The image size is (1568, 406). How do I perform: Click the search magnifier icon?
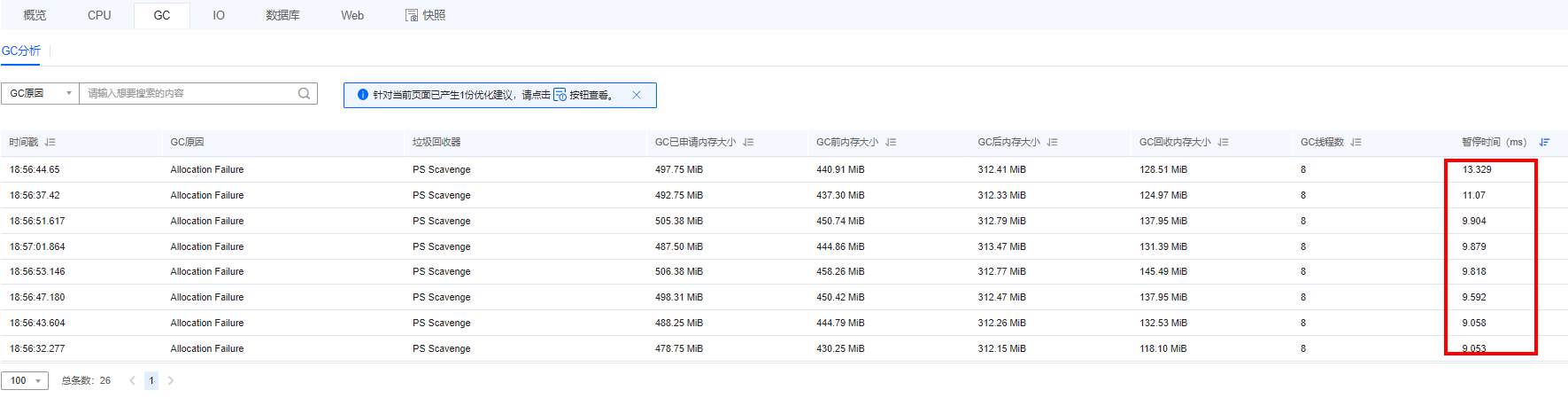coord(304,93)
